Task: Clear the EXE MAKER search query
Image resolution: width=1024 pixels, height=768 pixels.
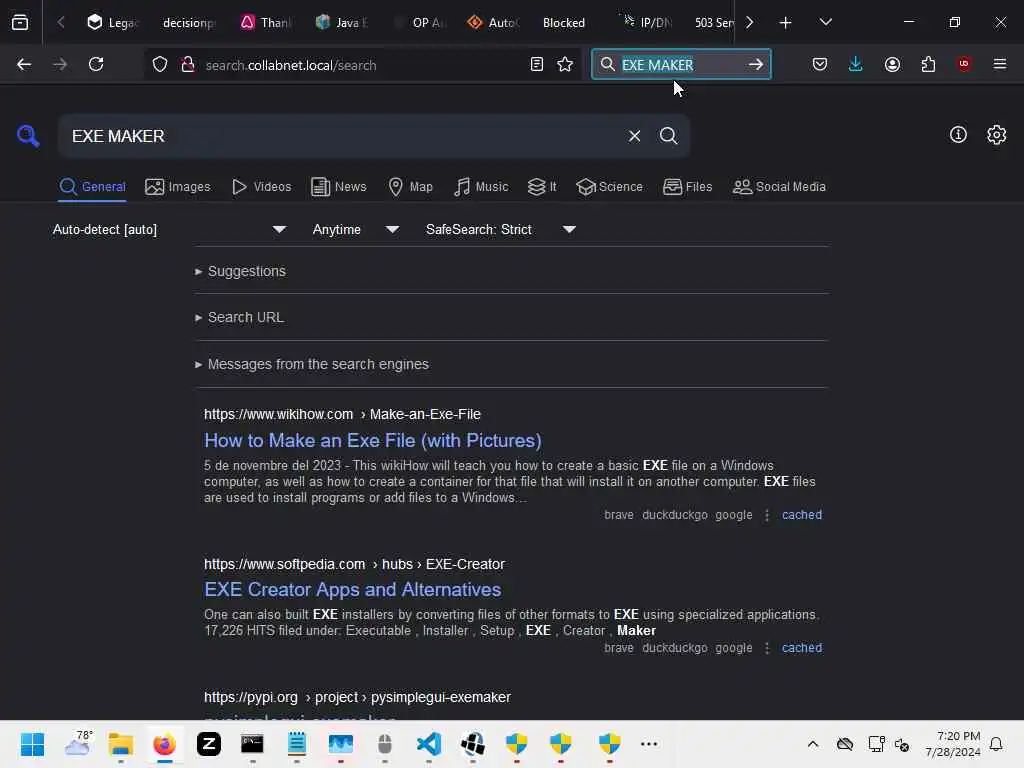Action: (634, 136)
